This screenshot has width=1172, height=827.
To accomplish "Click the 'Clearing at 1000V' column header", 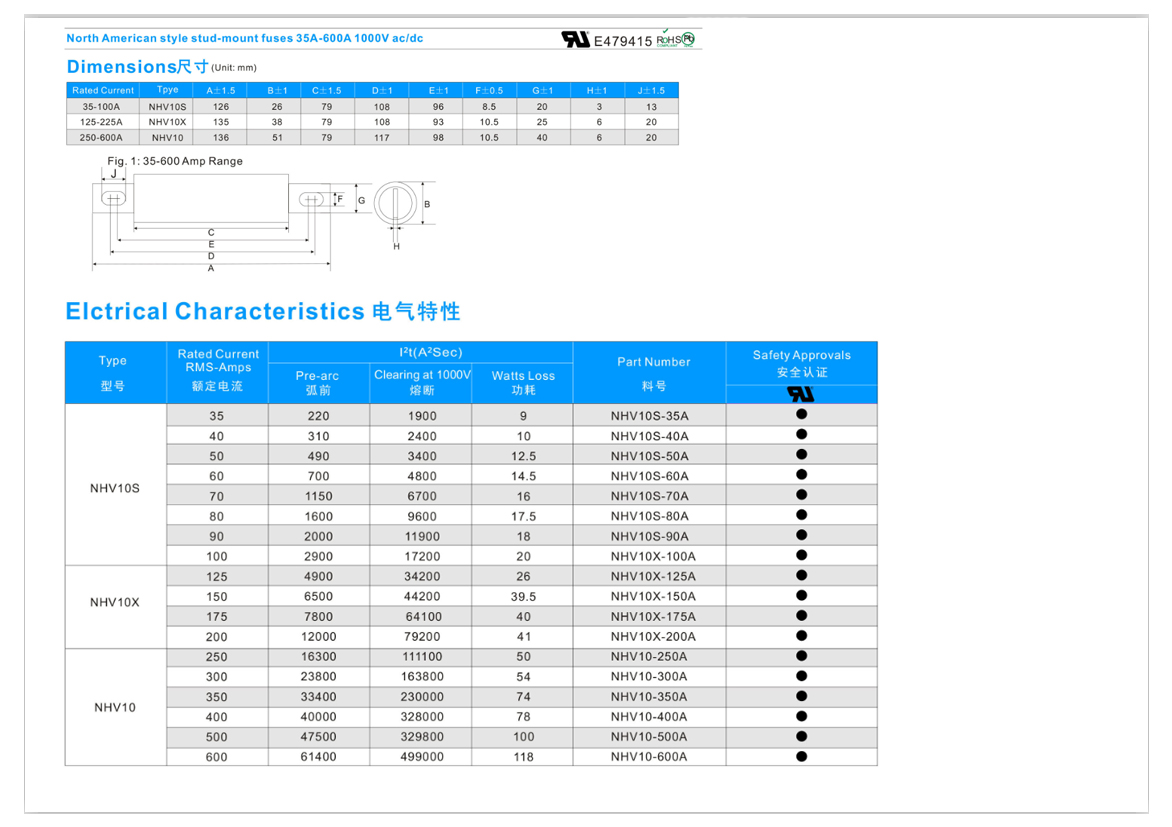I will pos(421,383).
